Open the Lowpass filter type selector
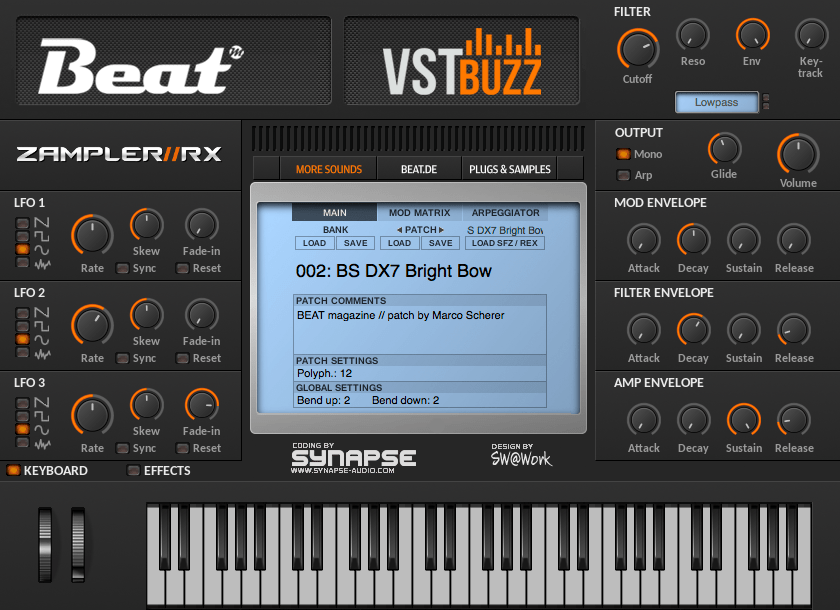Image resolution: width=840 pixels, height=610 pixels. 716,102
